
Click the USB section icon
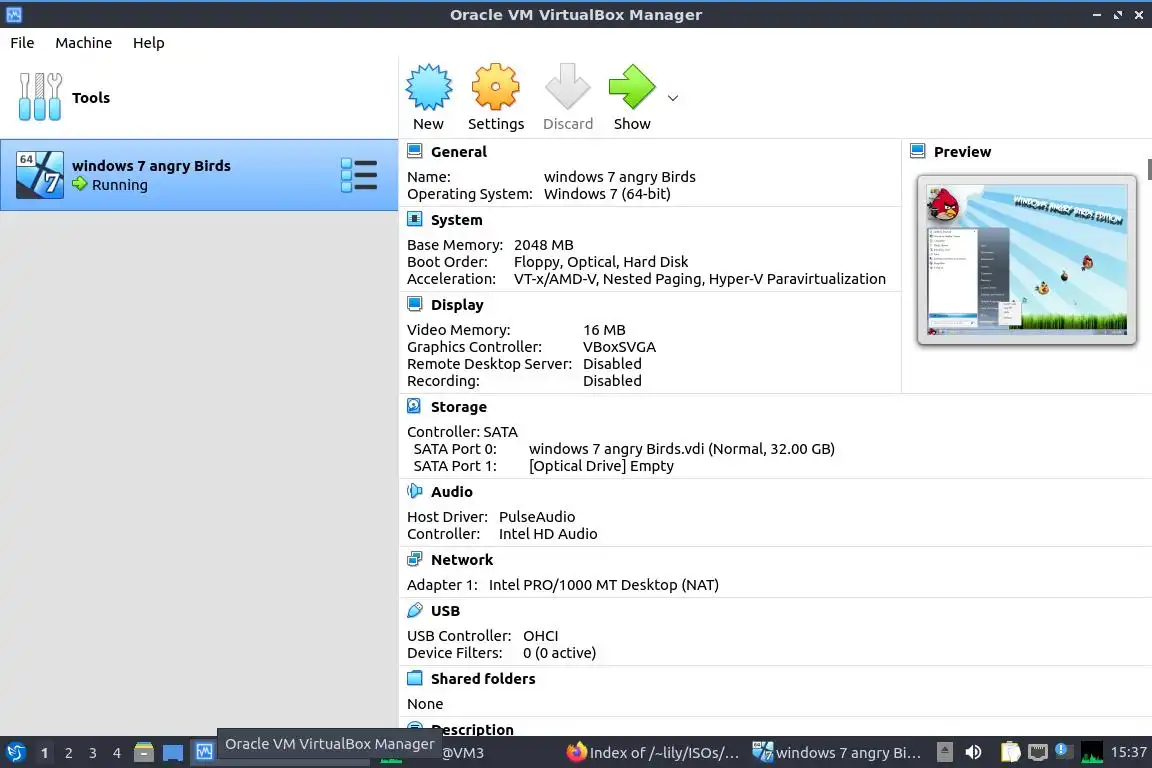point(414,610)
